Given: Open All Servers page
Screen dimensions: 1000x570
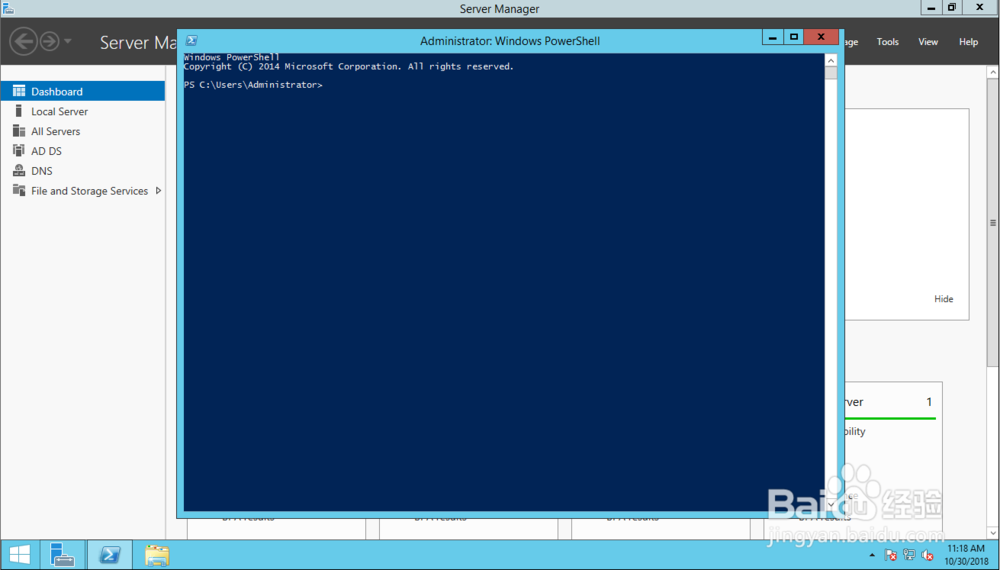Looking at the screenshot, I should point(55,131).
